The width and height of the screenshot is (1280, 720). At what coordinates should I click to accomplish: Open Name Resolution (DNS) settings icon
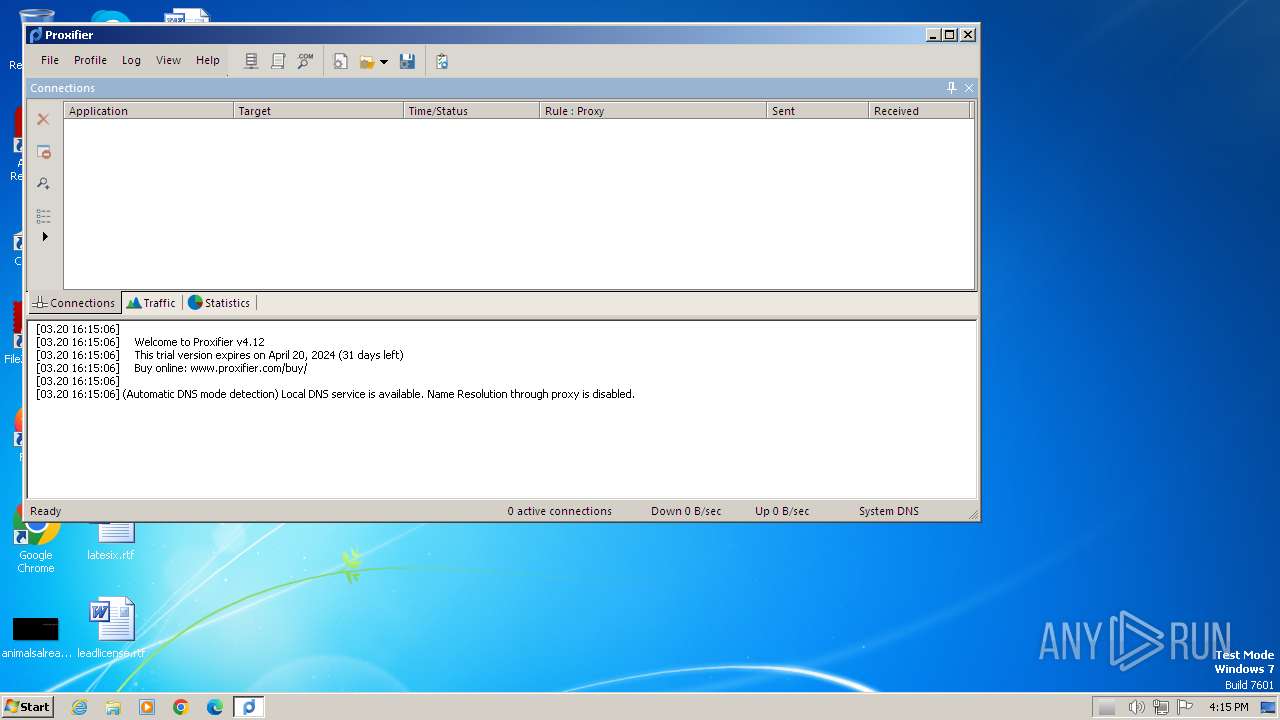(x=305, y=61)
